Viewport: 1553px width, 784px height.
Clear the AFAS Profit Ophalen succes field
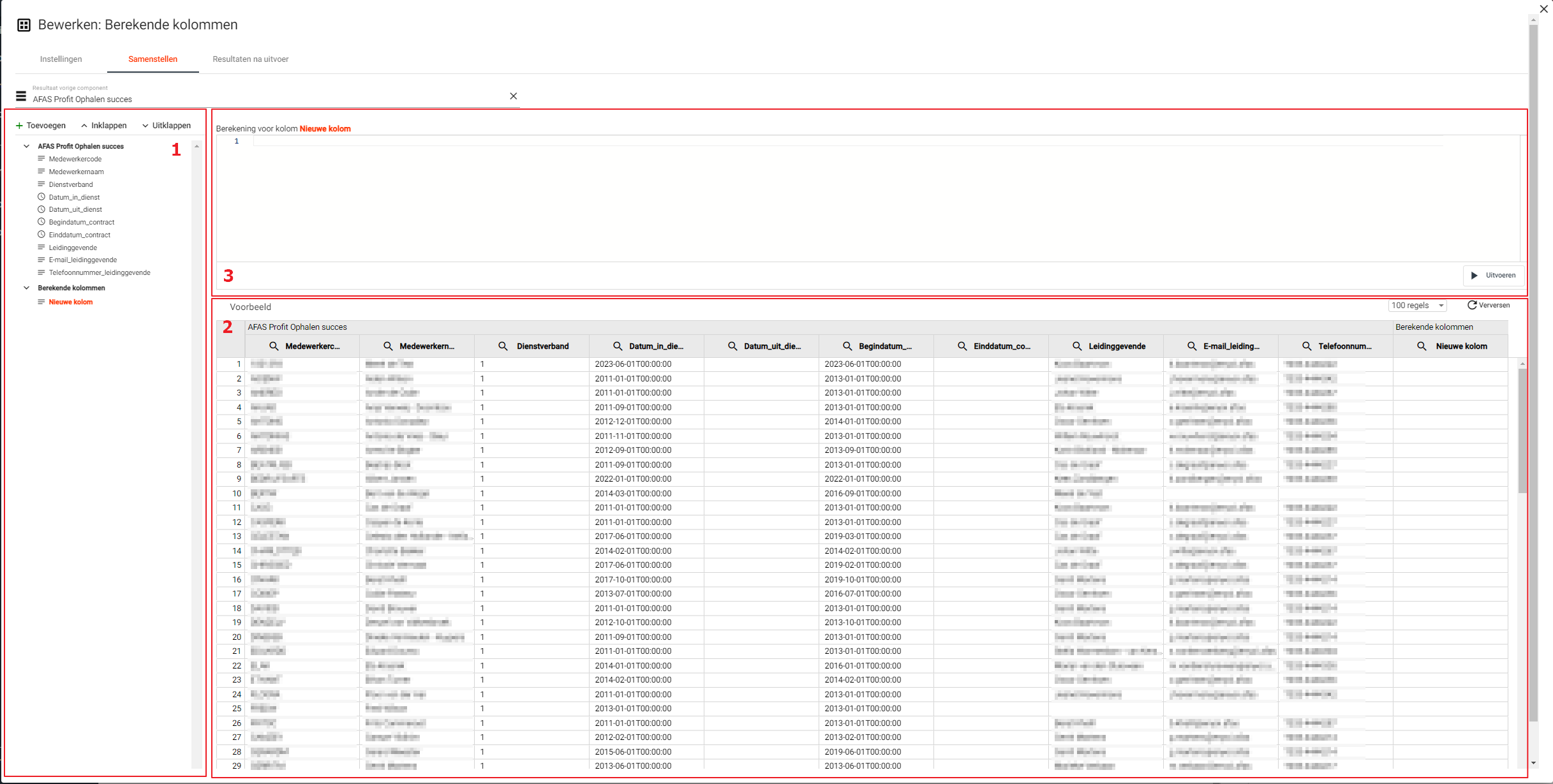click(x=514, y=96)
